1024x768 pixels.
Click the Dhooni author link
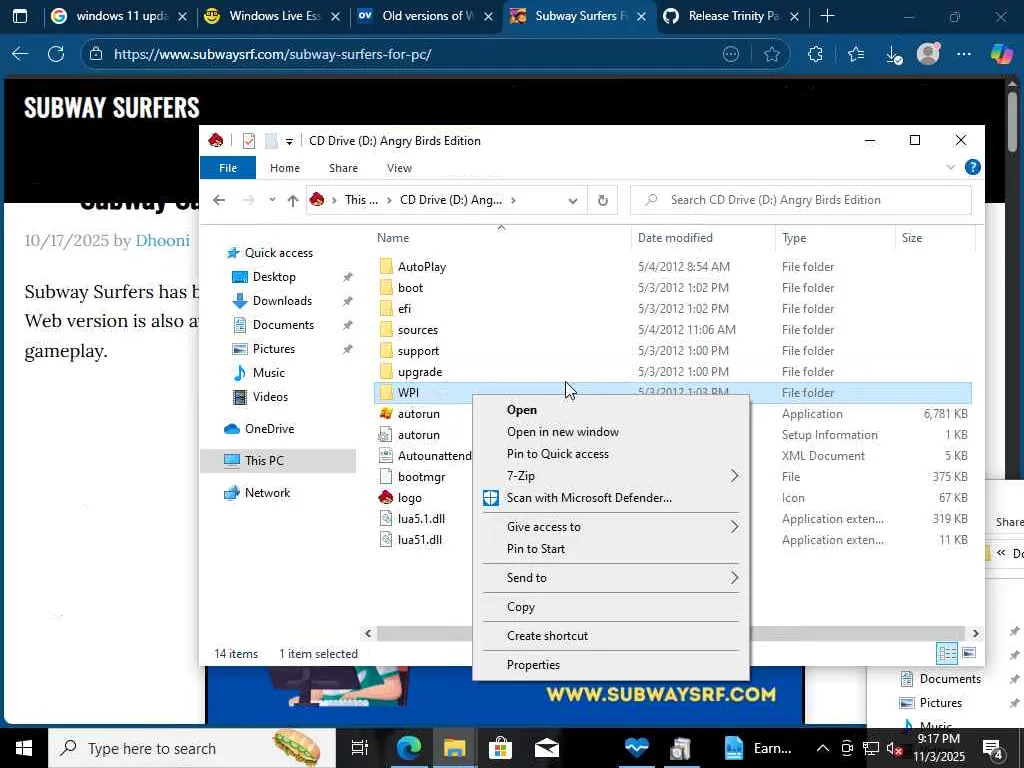point(163,240)
